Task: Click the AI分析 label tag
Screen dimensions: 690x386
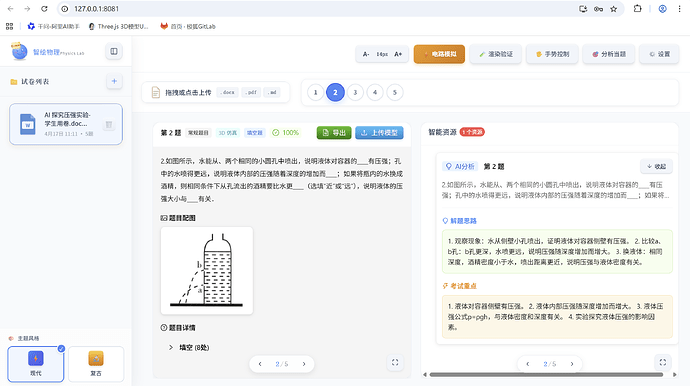Action: [x=460, y=166]
